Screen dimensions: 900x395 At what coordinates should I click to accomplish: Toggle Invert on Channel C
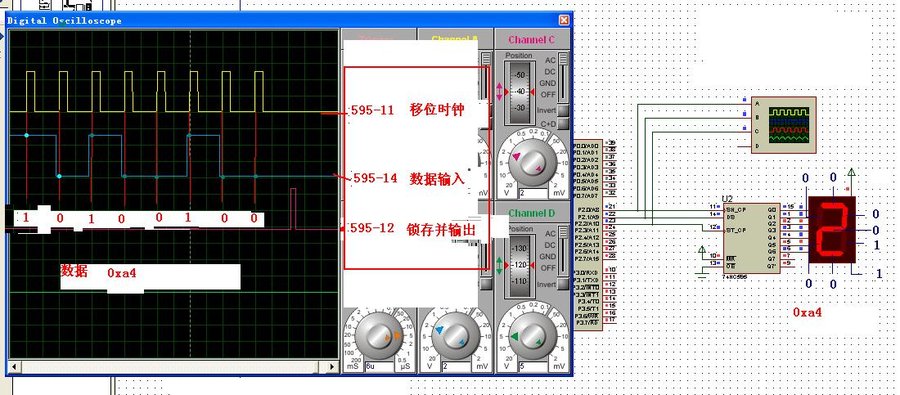tap(564, 110)
